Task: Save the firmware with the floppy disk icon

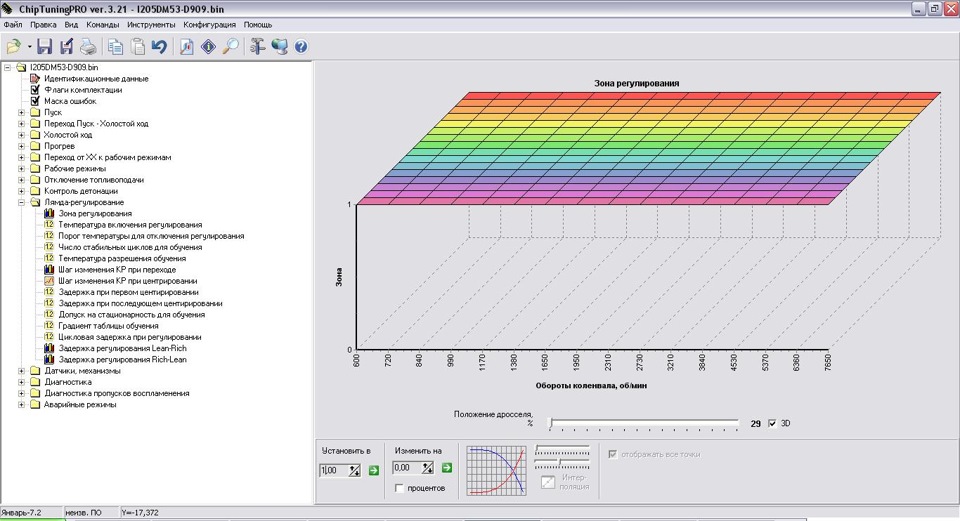Action: pos(44,47)
